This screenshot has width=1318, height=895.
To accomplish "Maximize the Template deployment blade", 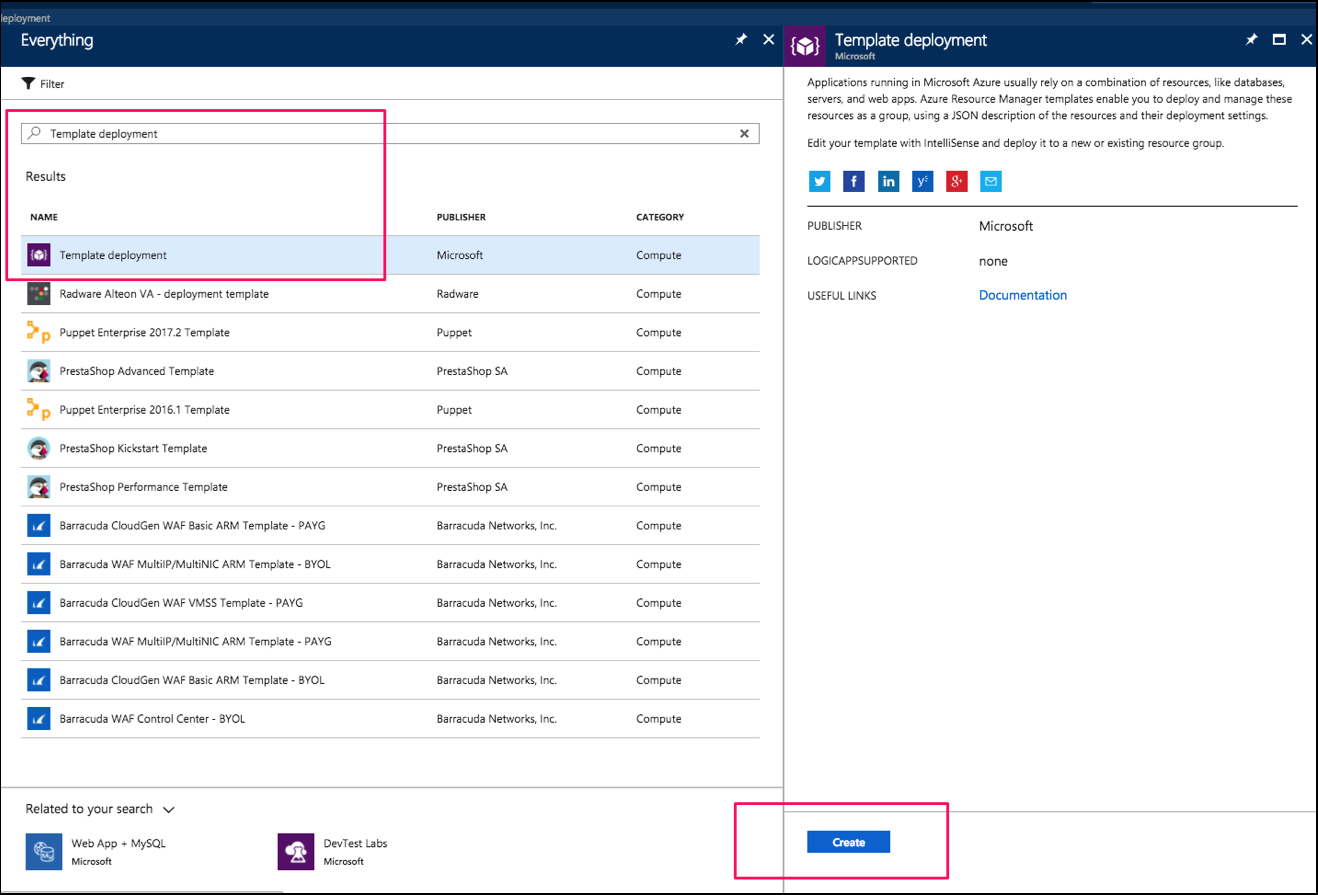I will (x=1279, y=39).
